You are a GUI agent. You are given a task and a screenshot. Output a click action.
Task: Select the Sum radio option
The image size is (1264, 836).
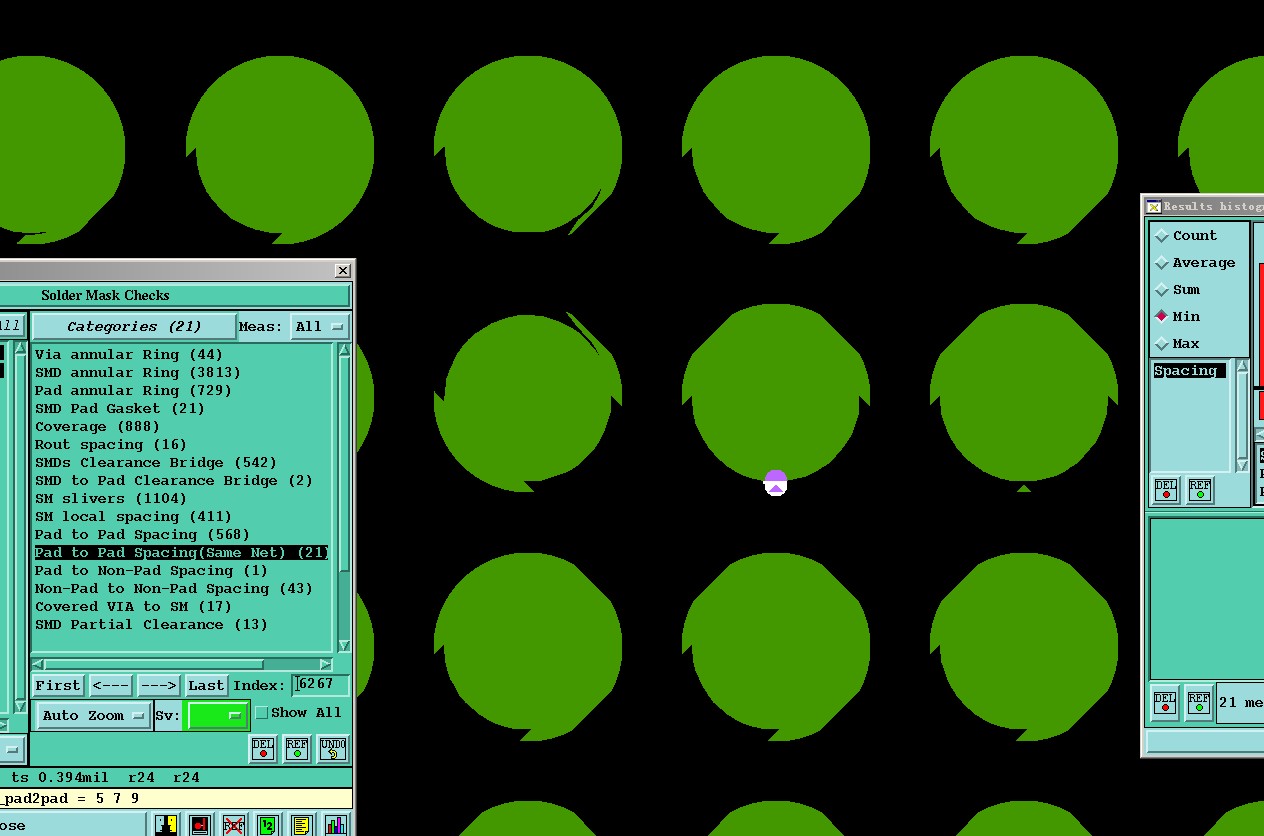1178,290
